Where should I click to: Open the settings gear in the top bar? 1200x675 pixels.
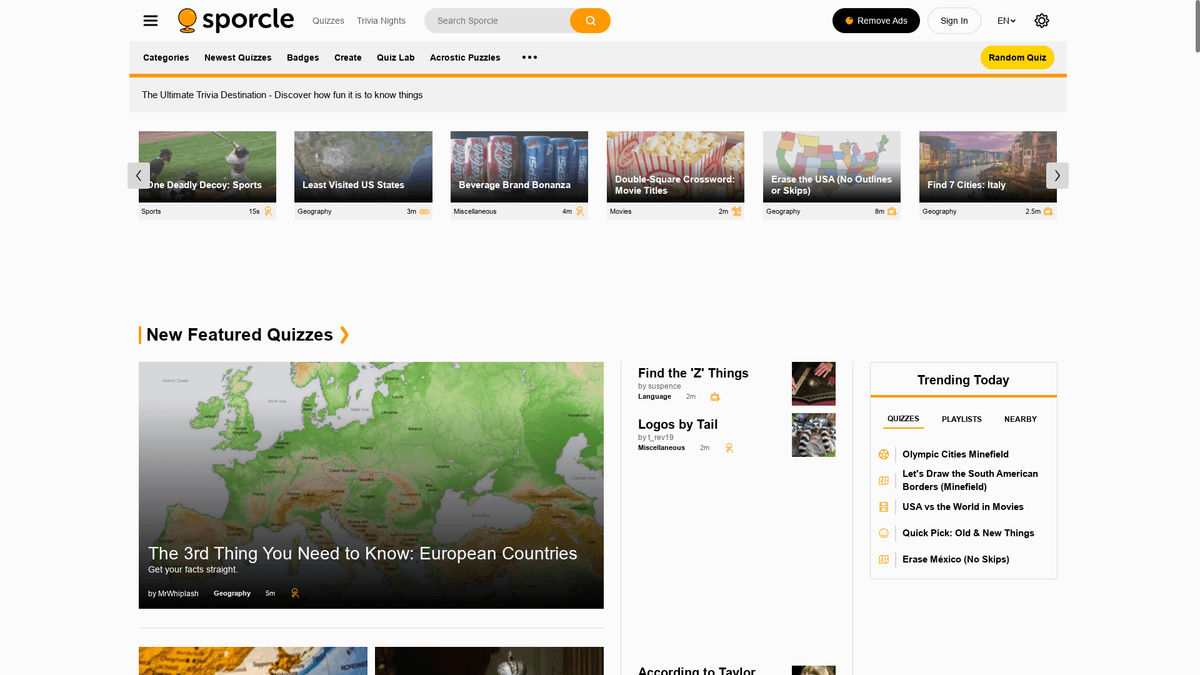[x=1041, y=20]
